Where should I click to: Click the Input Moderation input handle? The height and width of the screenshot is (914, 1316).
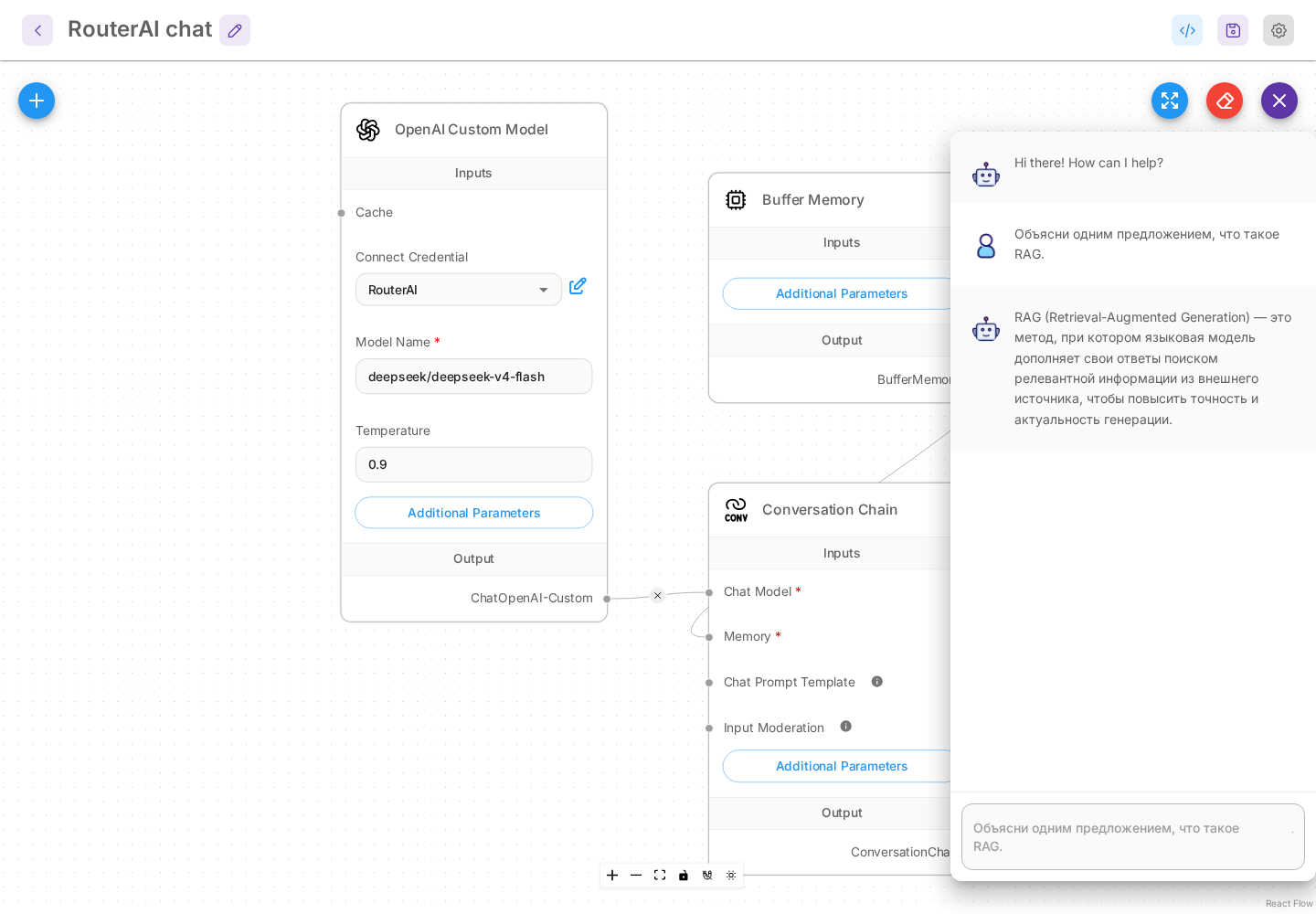pyautogui.click(x=709, y=728)
